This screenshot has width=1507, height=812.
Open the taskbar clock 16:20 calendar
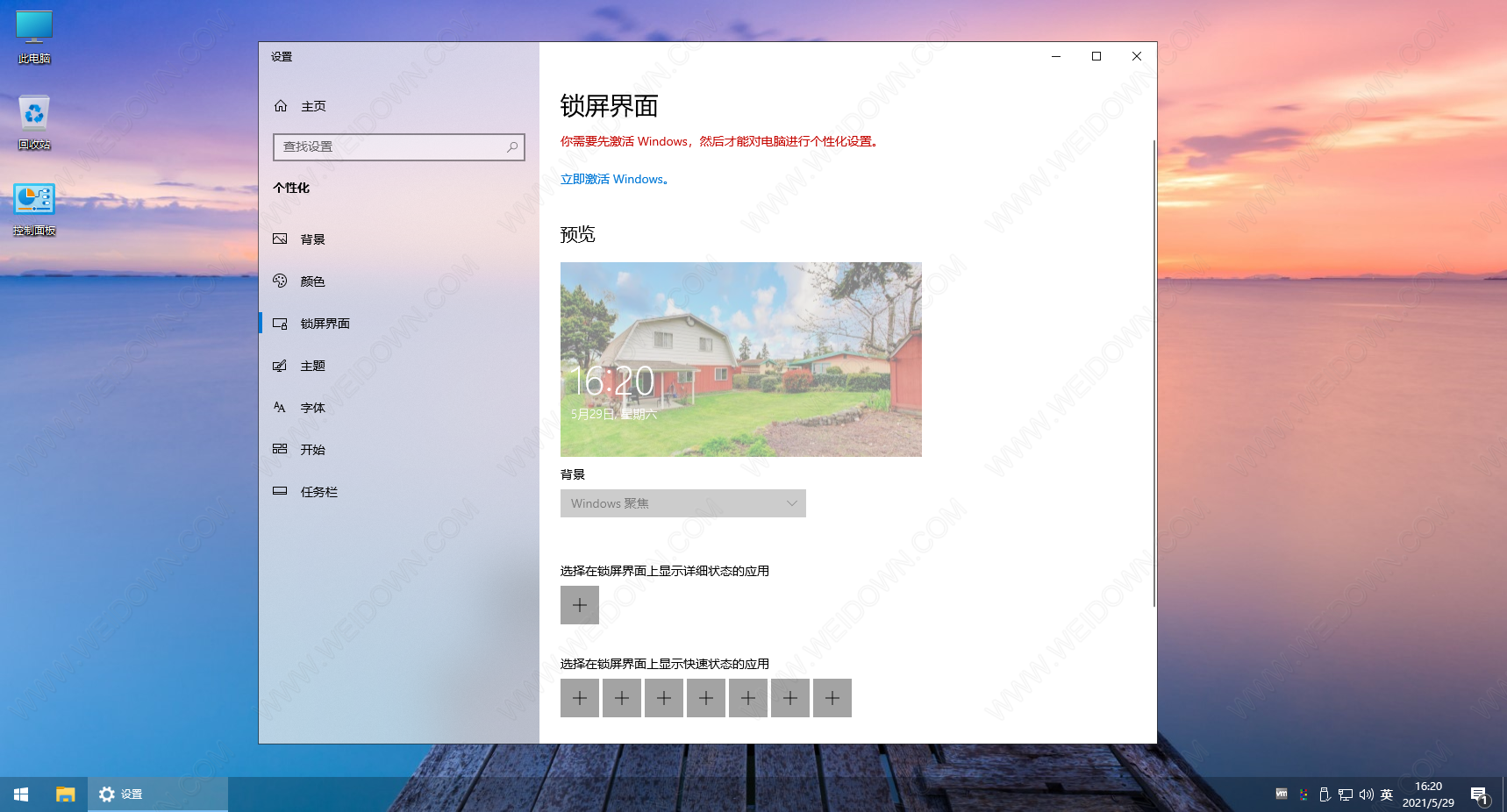click(1428, 794)
